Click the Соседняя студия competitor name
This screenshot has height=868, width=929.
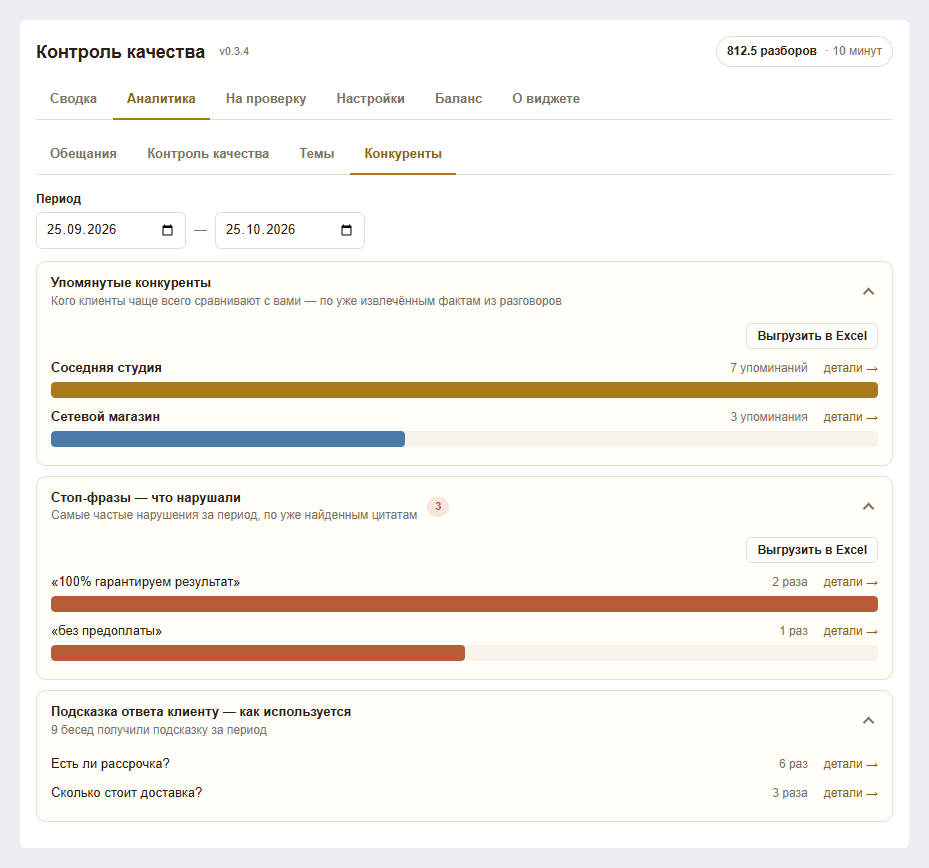[x=106, y=367]
